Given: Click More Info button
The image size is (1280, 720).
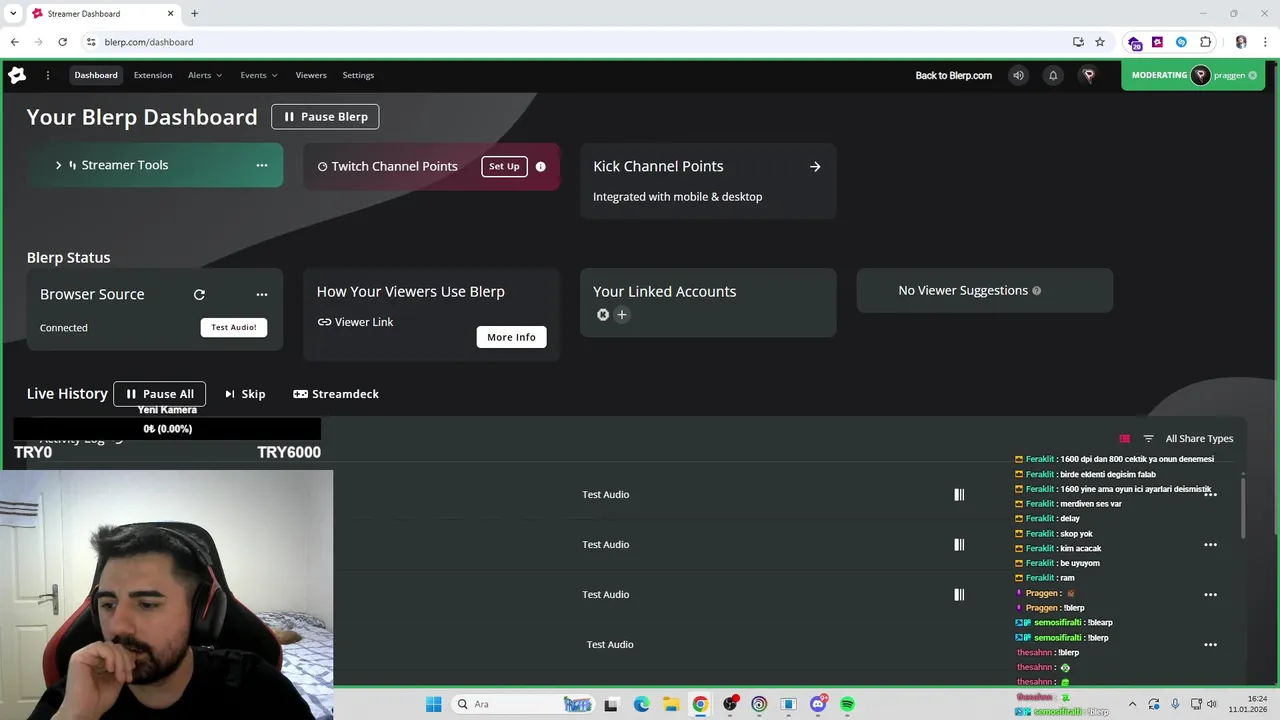Looking at the screenshot, I should click(x=511, y=337).
